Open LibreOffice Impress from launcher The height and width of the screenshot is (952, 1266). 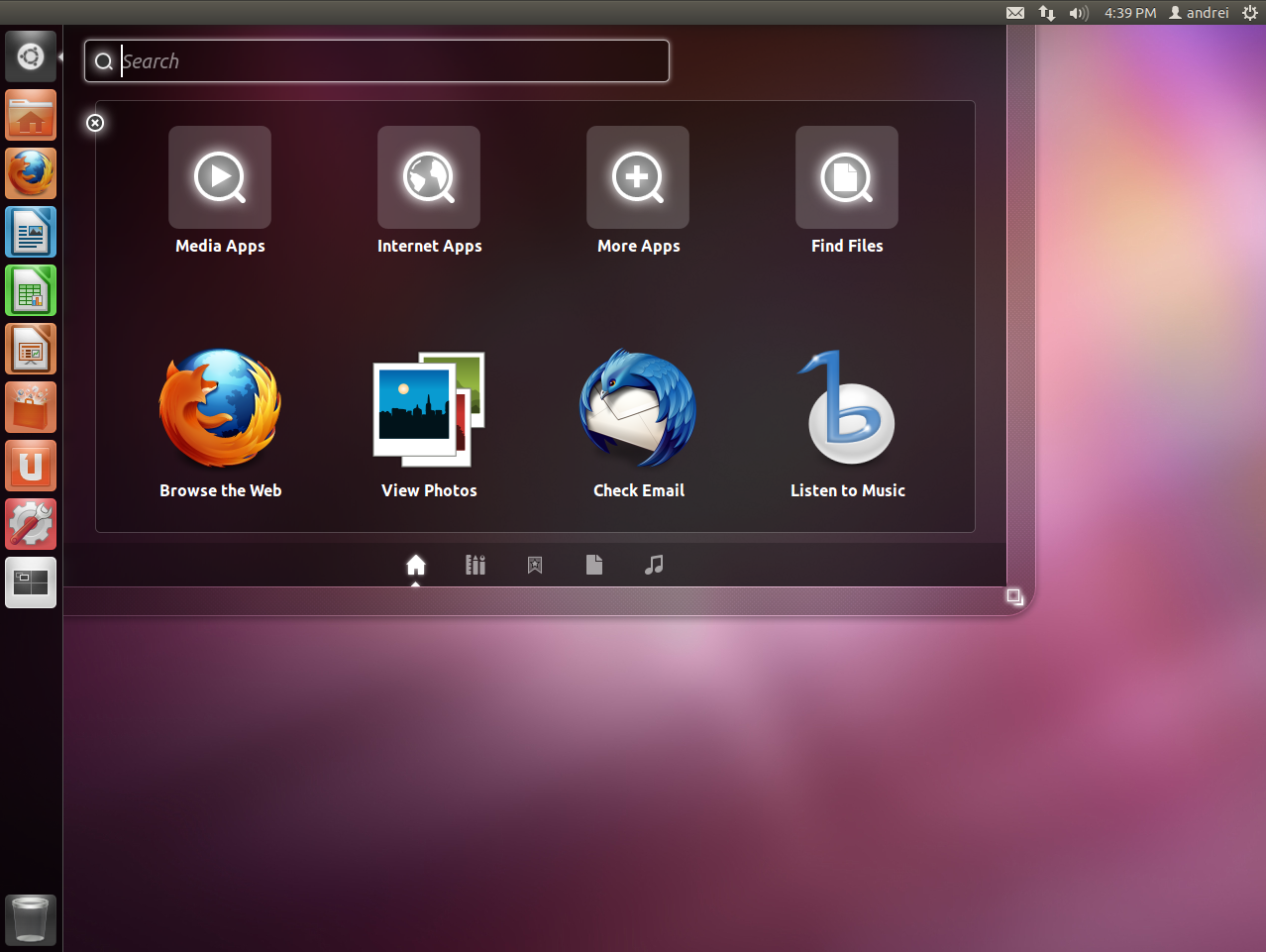click(31, 349)
